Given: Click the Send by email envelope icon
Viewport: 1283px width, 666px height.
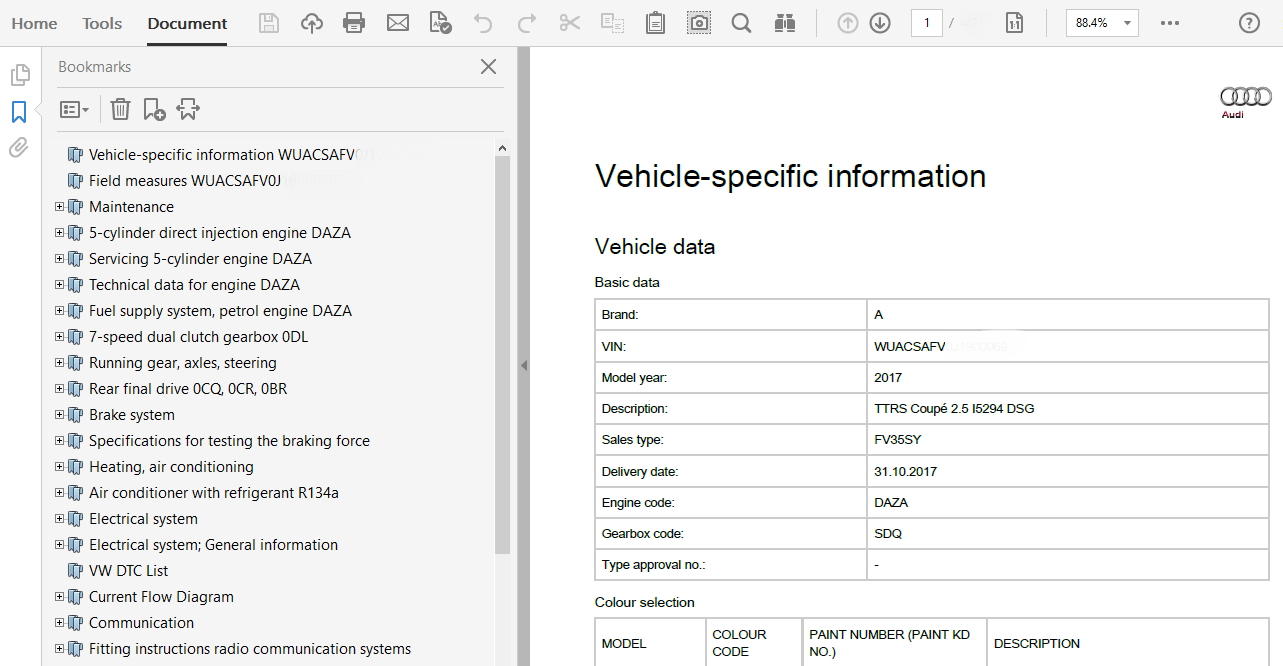Looking at the screenshot, I should [398, 23].
